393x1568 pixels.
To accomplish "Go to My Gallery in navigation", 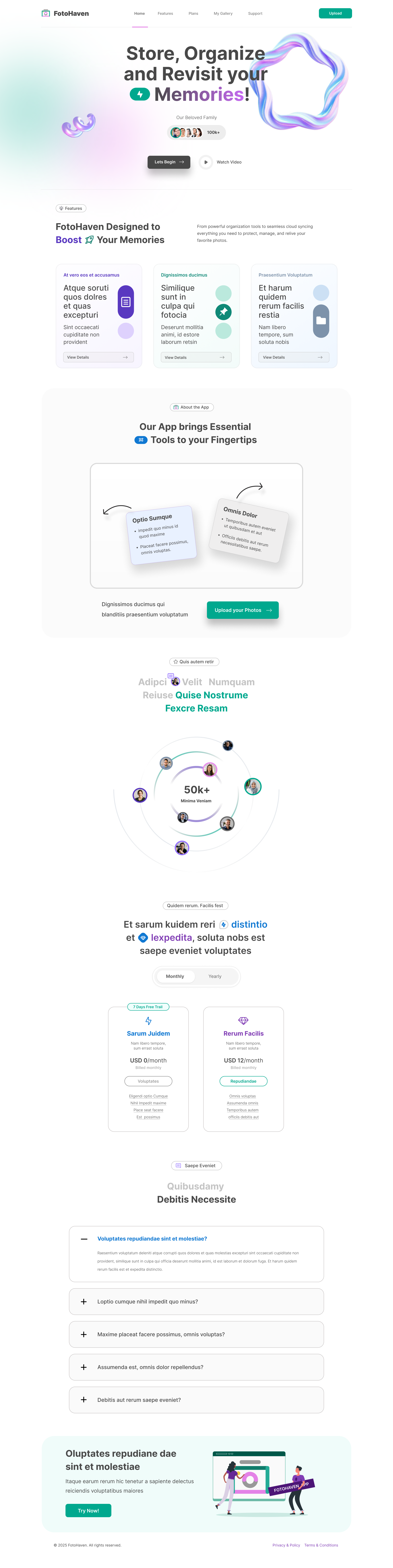I will click(x=223, y=13).
